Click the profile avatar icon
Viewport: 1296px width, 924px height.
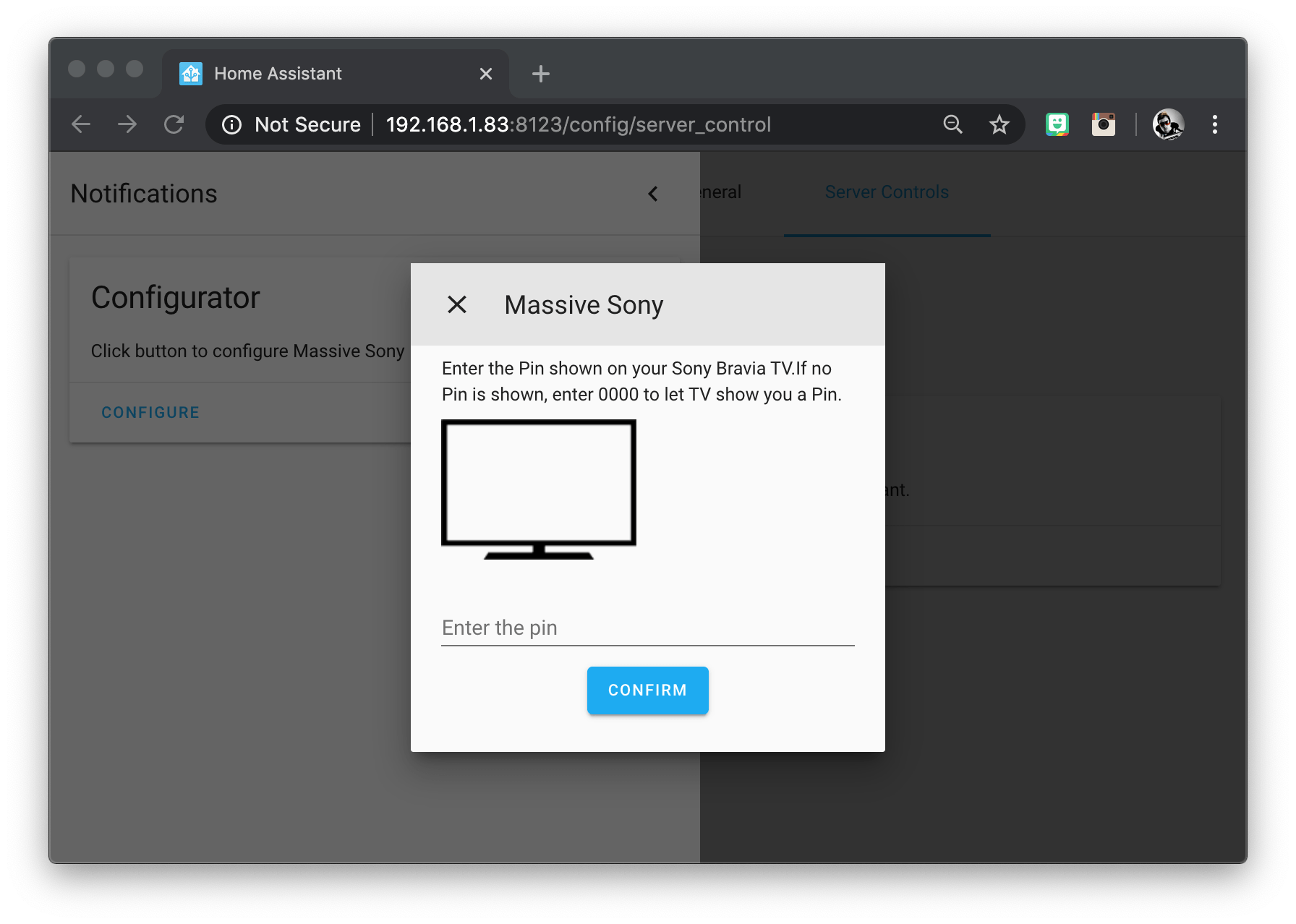pyautogui.click(x=1169, y=124)
